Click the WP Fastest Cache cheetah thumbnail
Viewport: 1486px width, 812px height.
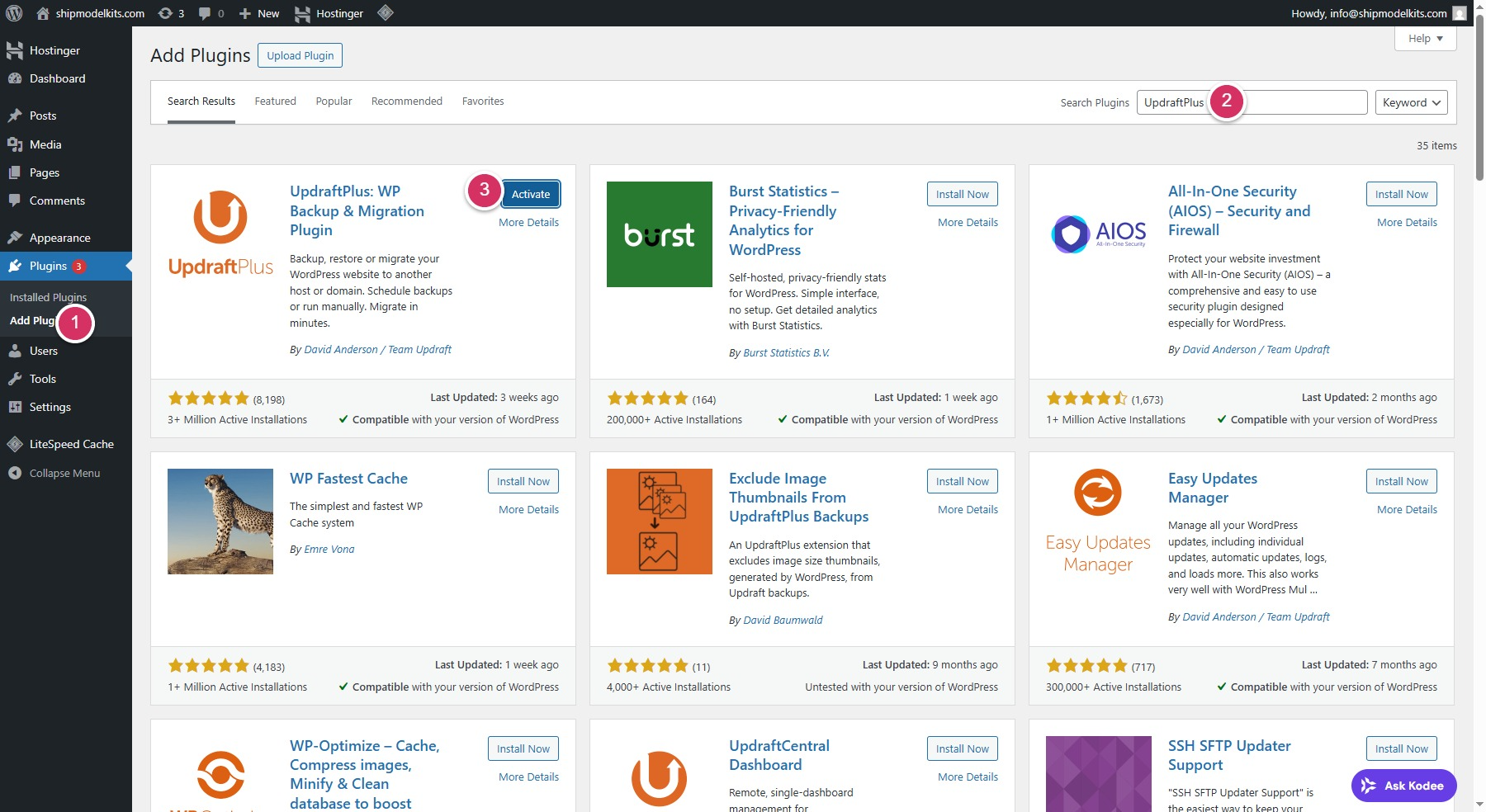(x=220, y=522)
